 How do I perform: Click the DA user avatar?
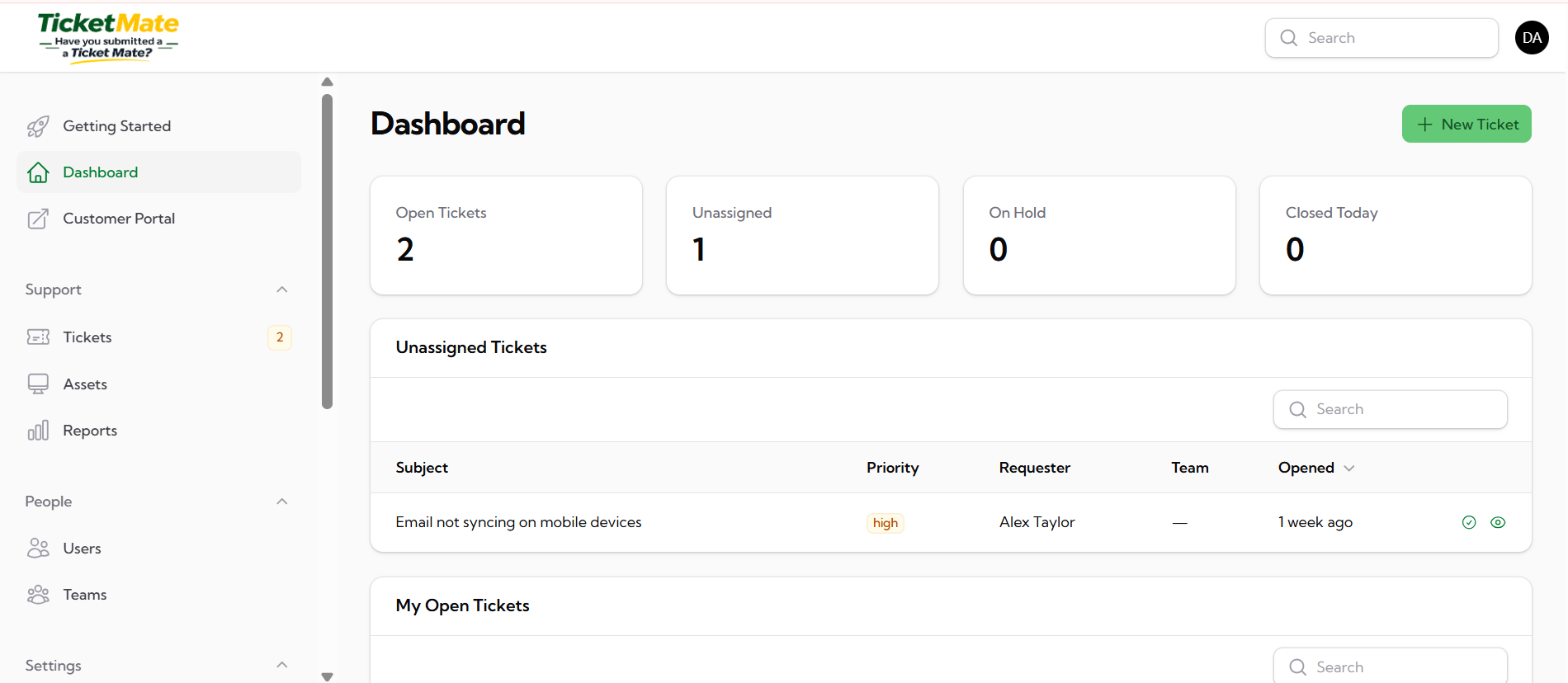click(1532, 38)
